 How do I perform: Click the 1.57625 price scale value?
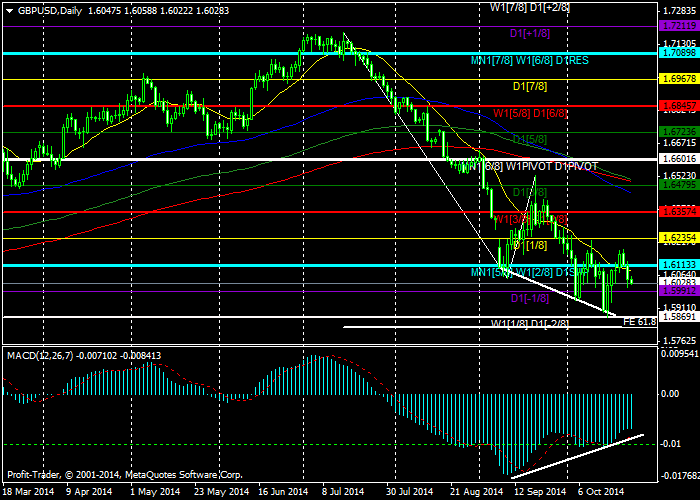click(x=680, y=340)
